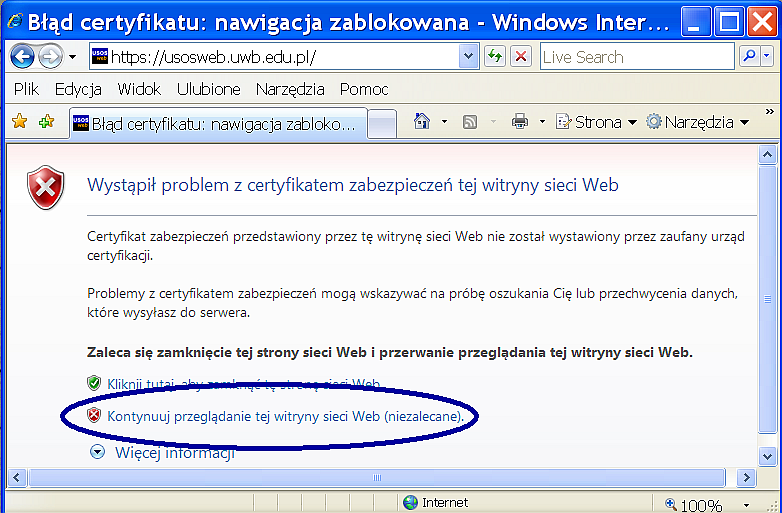Viewport: 782px width, 513px height.
Task: Click the RSS feeds icon
Action: (470, 122)
